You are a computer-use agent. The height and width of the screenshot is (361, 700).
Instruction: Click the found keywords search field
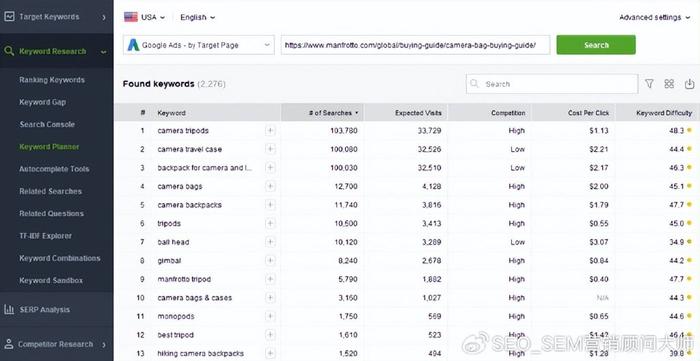pos(552,84)
